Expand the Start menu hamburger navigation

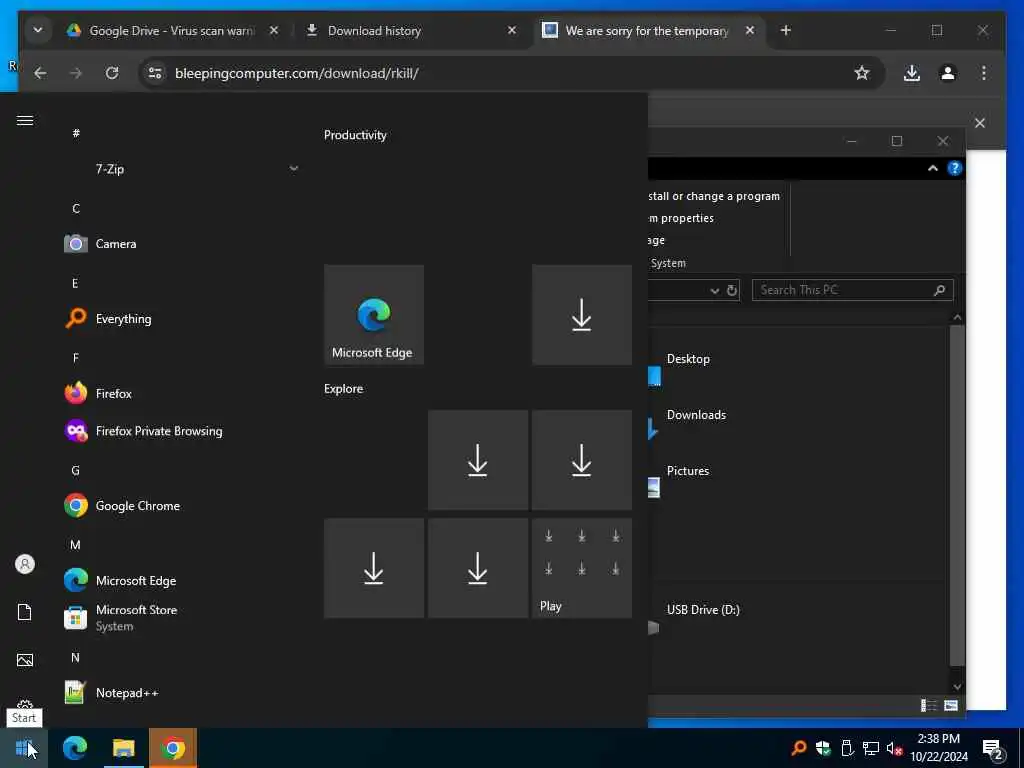pyautogui.click(x=25, y=121)
